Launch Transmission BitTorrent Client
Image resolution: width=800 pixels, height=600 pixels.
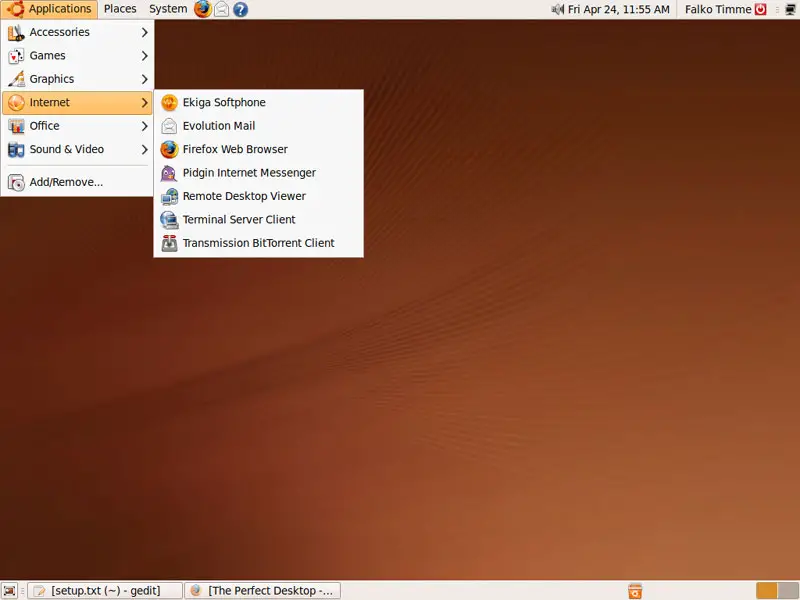[x=259, y=243]
